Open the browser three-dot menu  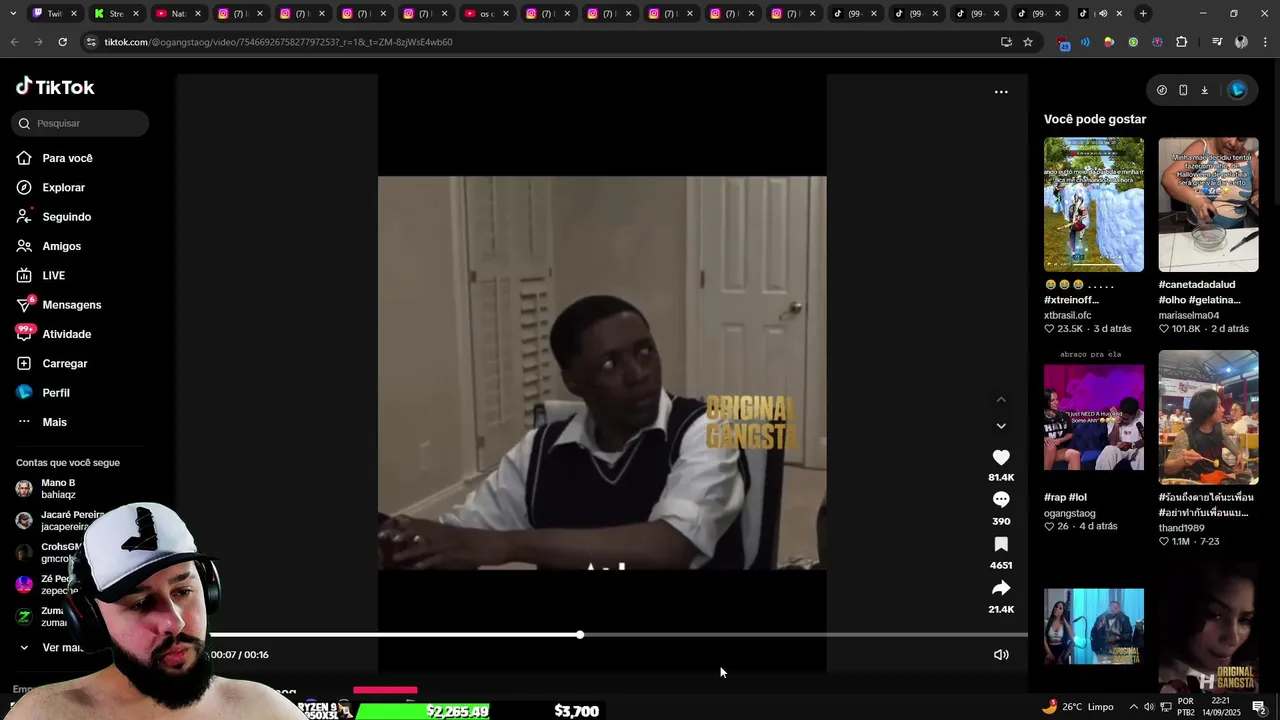pos(1266,42)
